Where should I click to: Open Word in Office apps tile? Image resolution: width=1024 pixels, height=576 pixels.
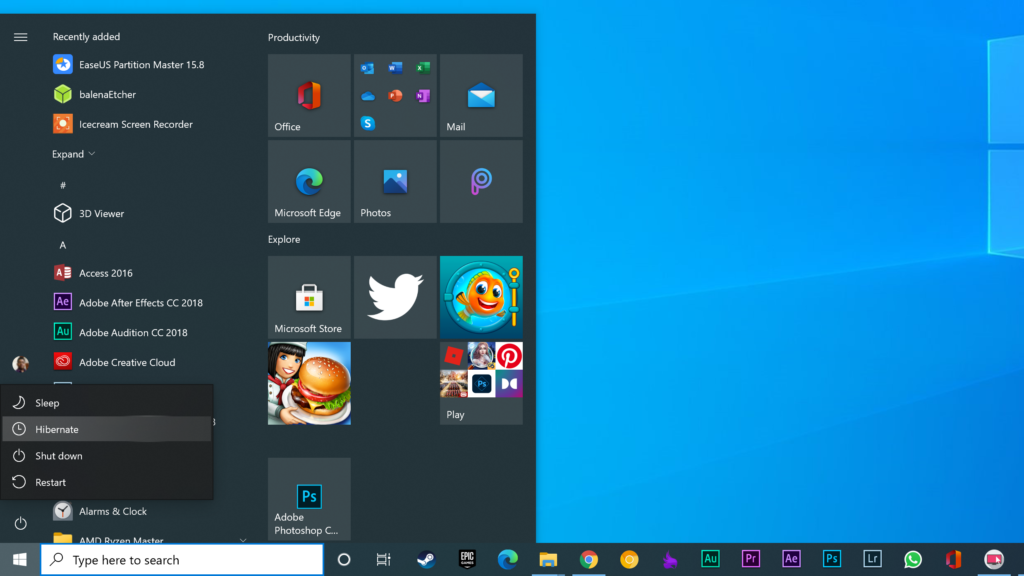click(x=395, y=68)
